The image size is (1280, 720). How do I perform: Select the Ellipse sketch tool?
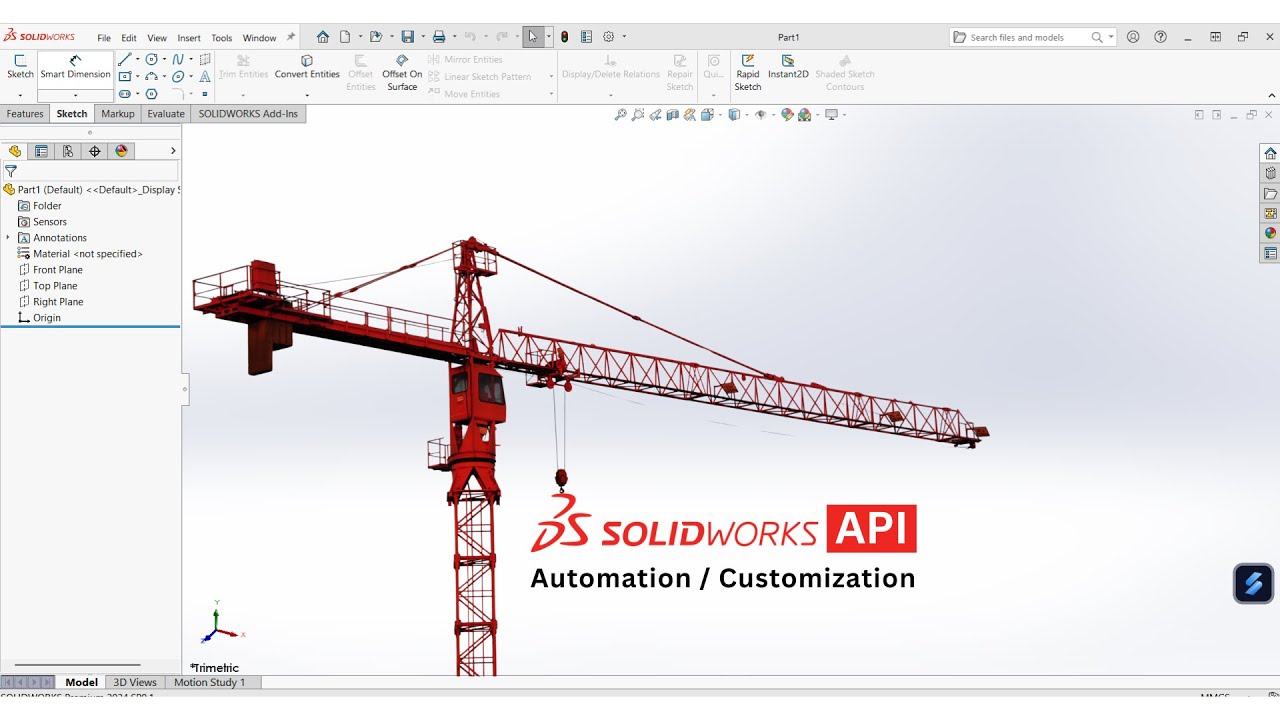click(178, 77)
